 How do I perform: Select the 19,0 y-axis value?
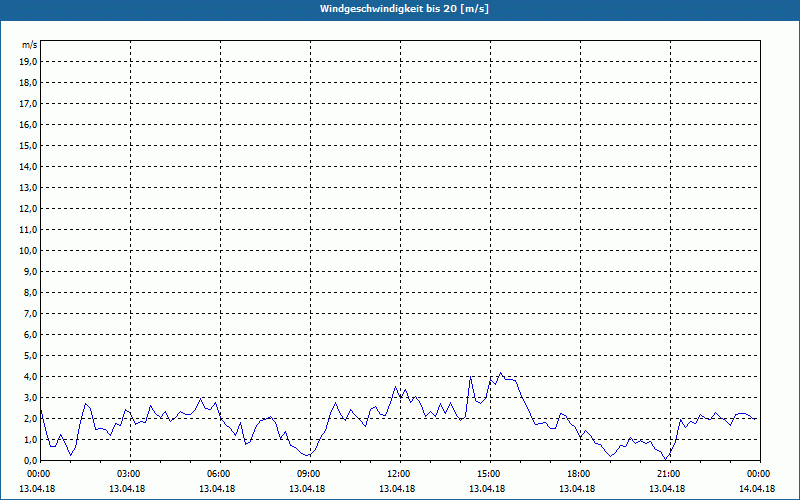28,62
